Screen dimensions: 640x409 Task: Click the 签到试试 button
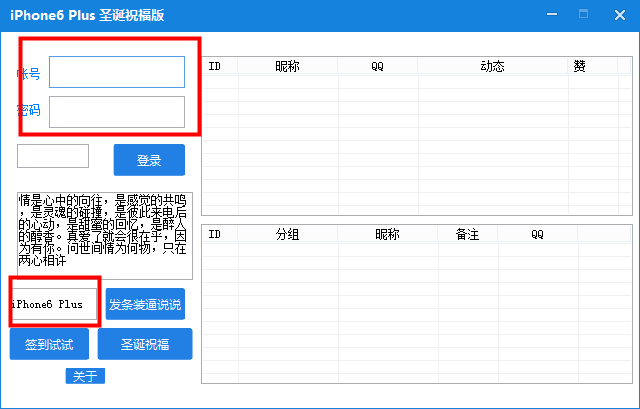49,344
